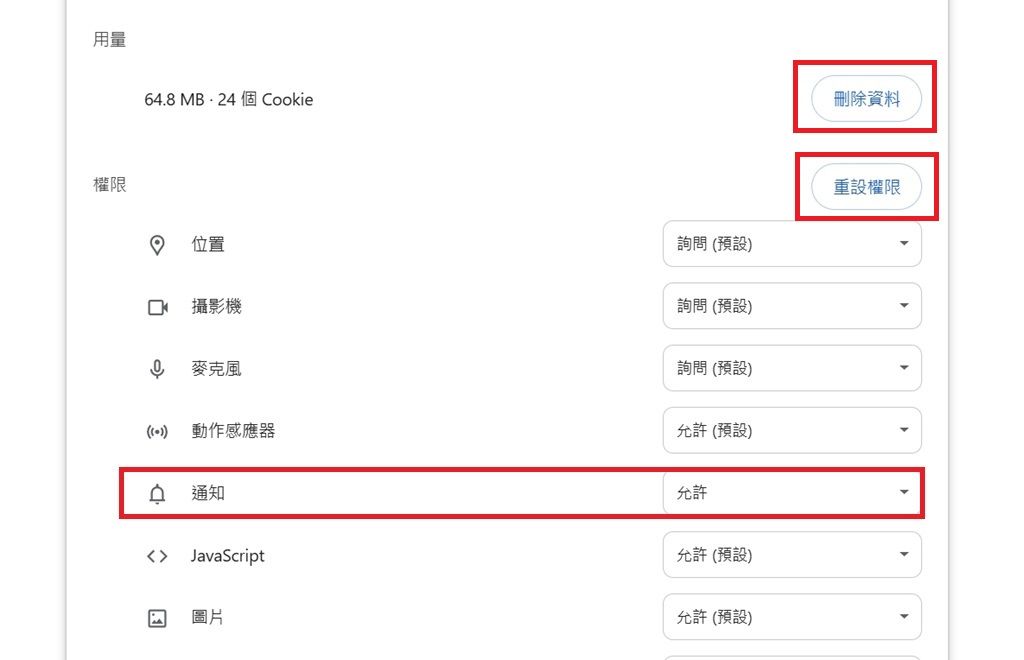Click the notification bell icon
This screenshot has width=1024, height=660.
(157, 493)
